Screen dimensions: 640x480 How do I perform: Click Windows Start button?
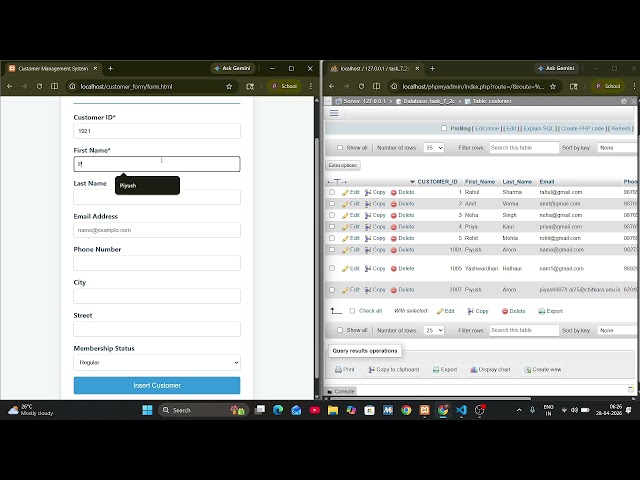tap(147, 410)
